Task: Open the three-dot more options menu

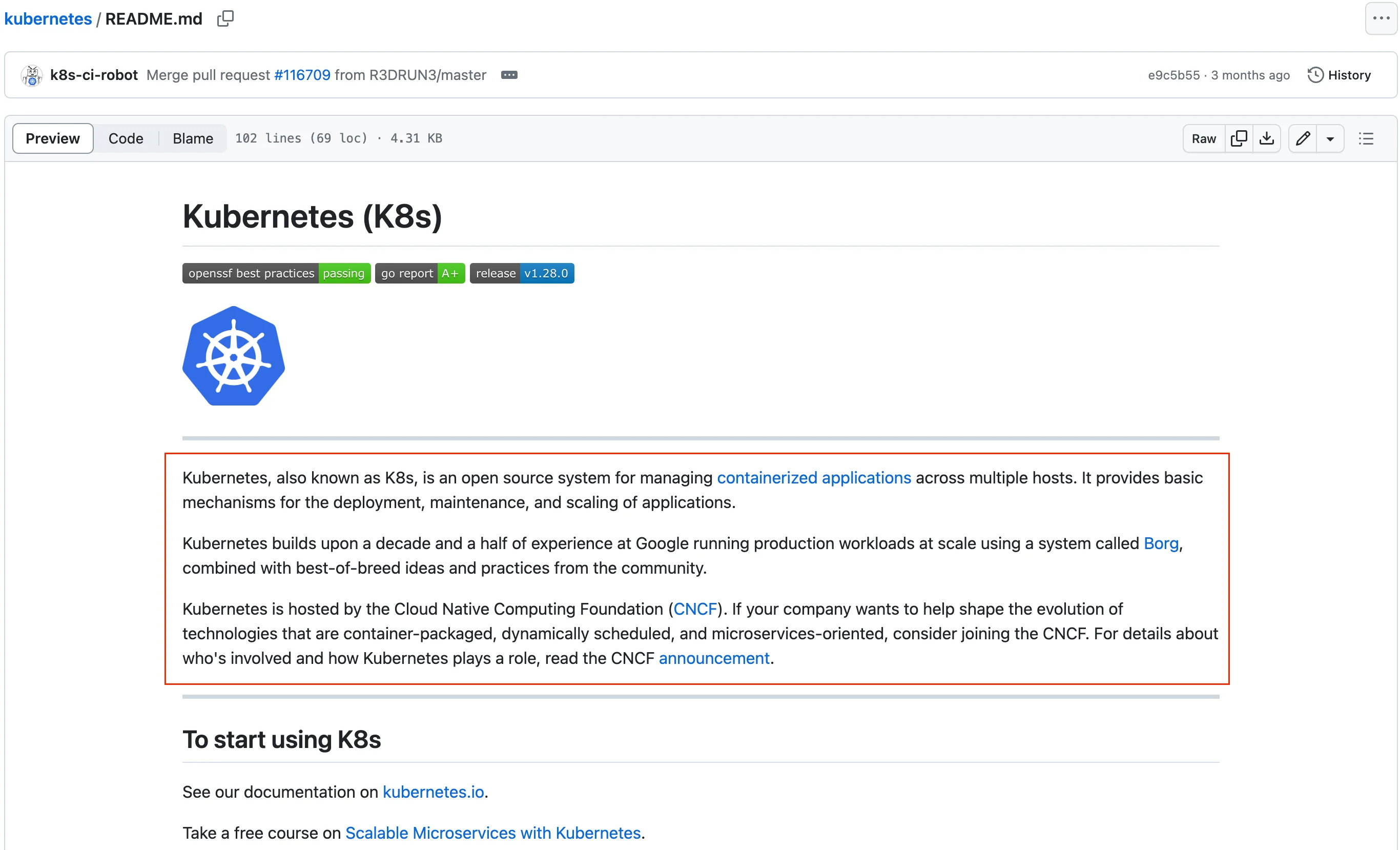Action: click(1381, 19)
